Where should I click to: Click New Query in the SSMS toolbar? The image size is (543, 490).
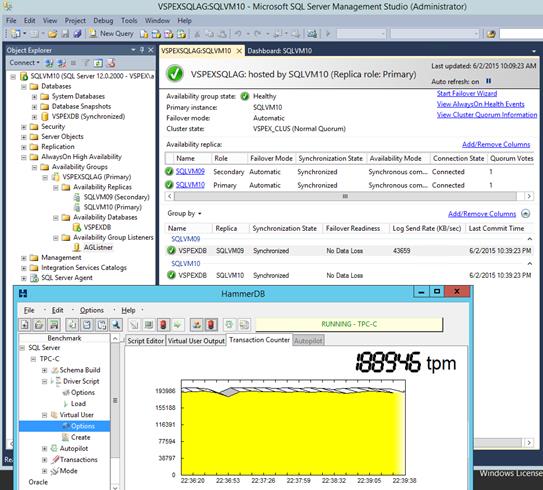(112, 34)
